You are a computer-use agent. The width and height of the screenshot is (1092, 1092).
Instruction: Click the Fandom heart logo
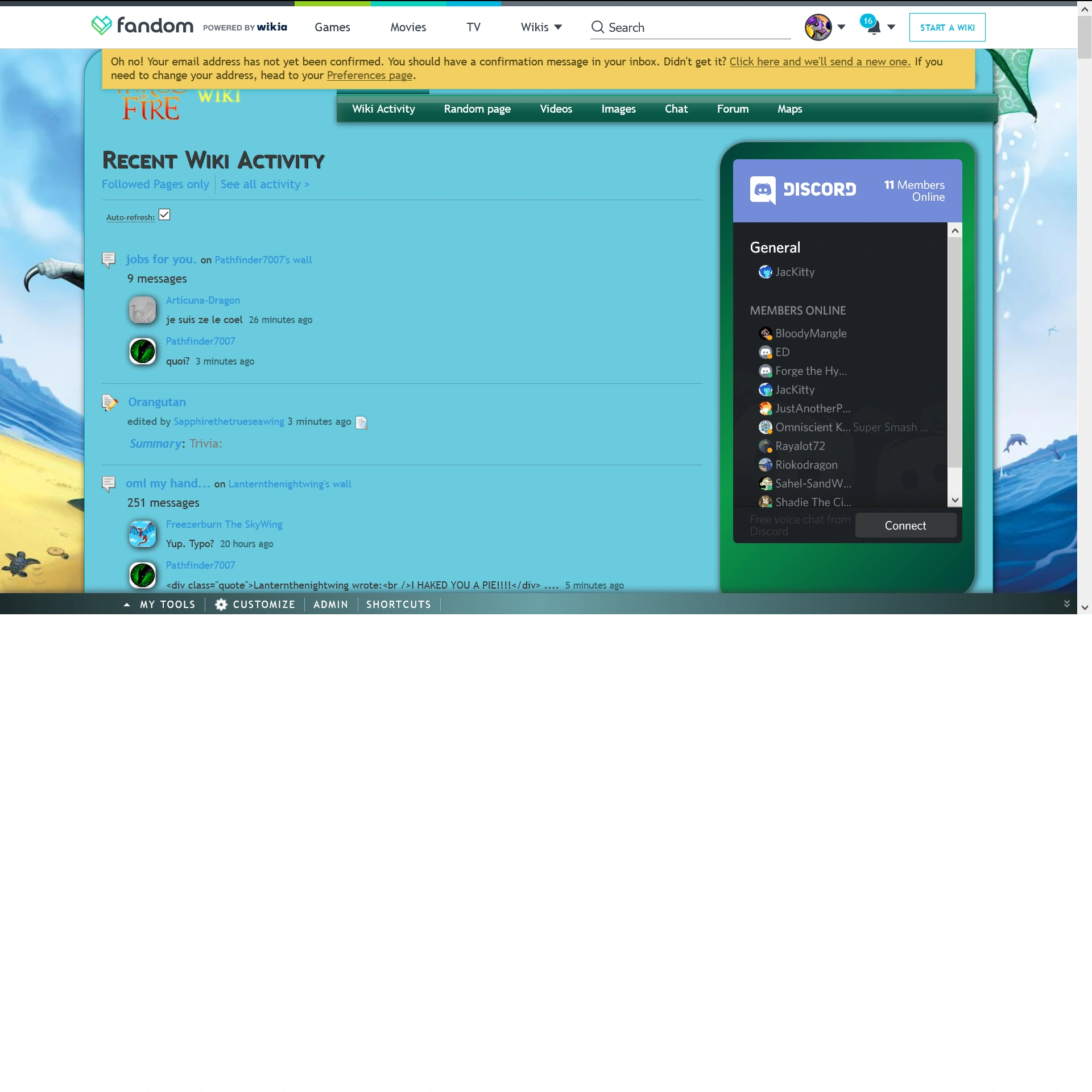tap(101, 26)
